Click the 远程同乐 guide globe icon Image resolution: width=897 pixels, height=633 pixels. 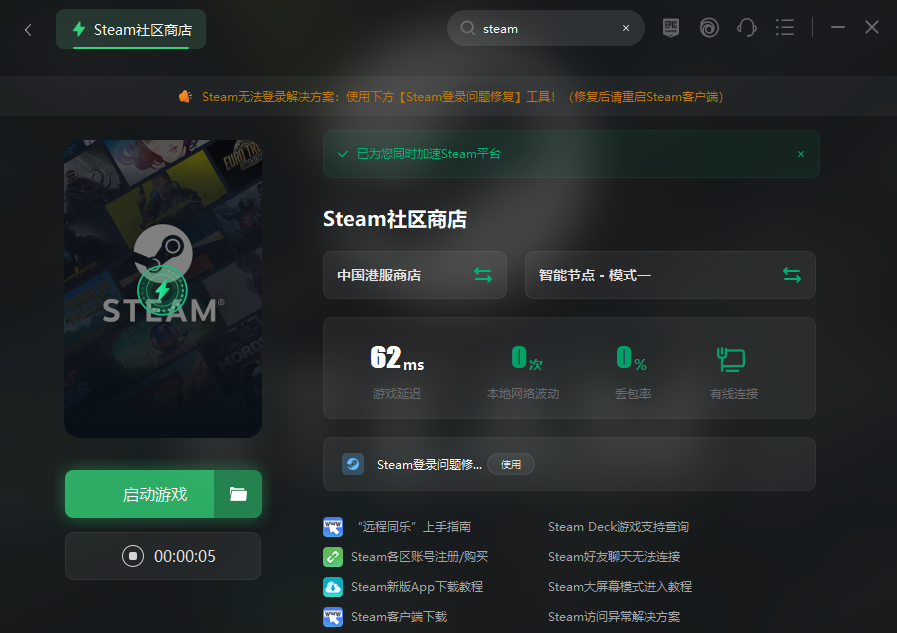332,527
